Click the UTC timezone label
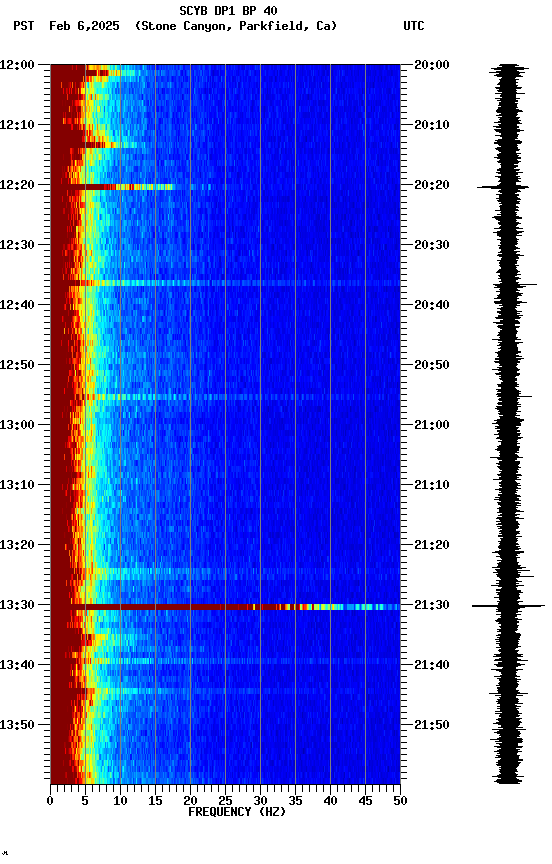 pyautogui.click(x=414, y=26)
